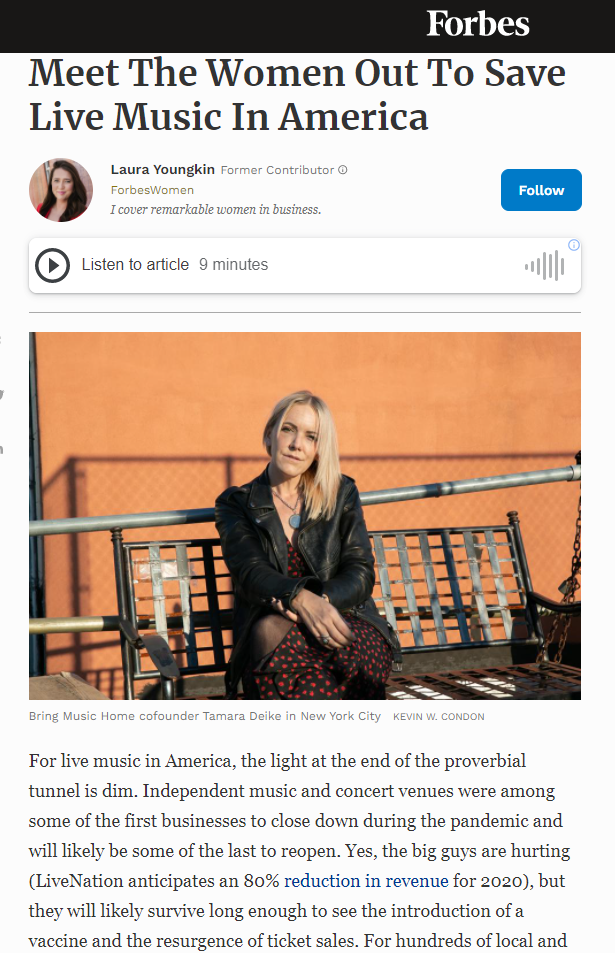Click the Bring Music Home photo caption
The height and width of the screenshot is (953, 615).
pos(205,716)
